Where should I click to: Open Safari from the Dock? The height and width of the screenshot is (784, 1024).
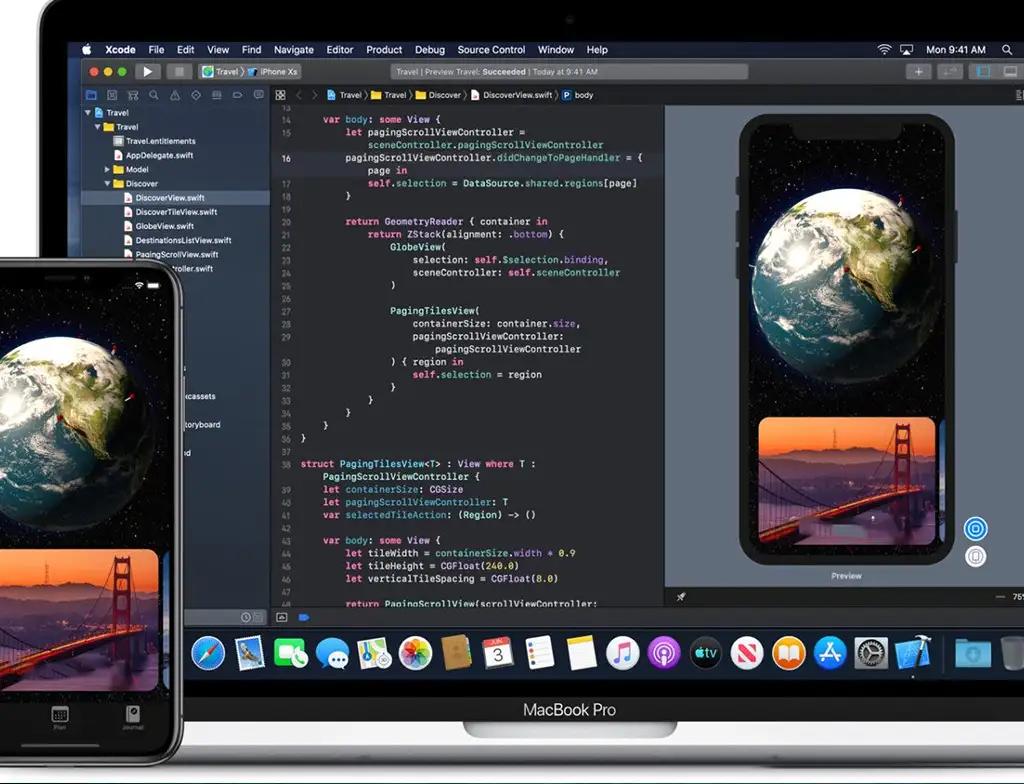(208, 653)
